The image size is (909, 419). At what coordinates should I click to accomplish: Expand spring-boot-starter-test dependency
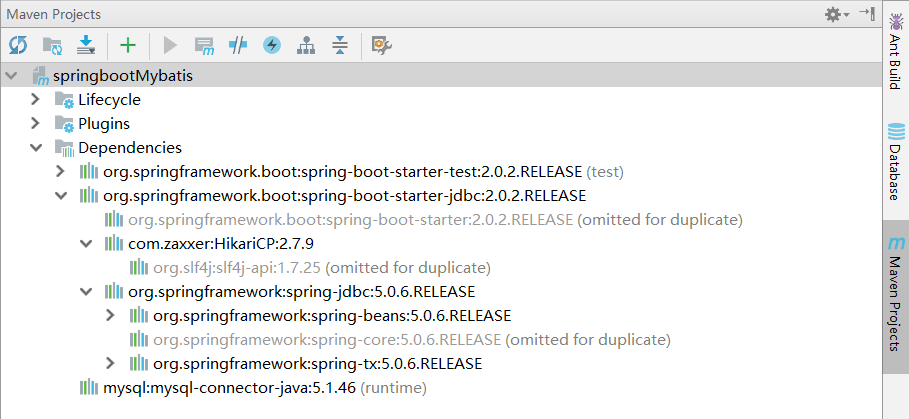click(60, 171)
